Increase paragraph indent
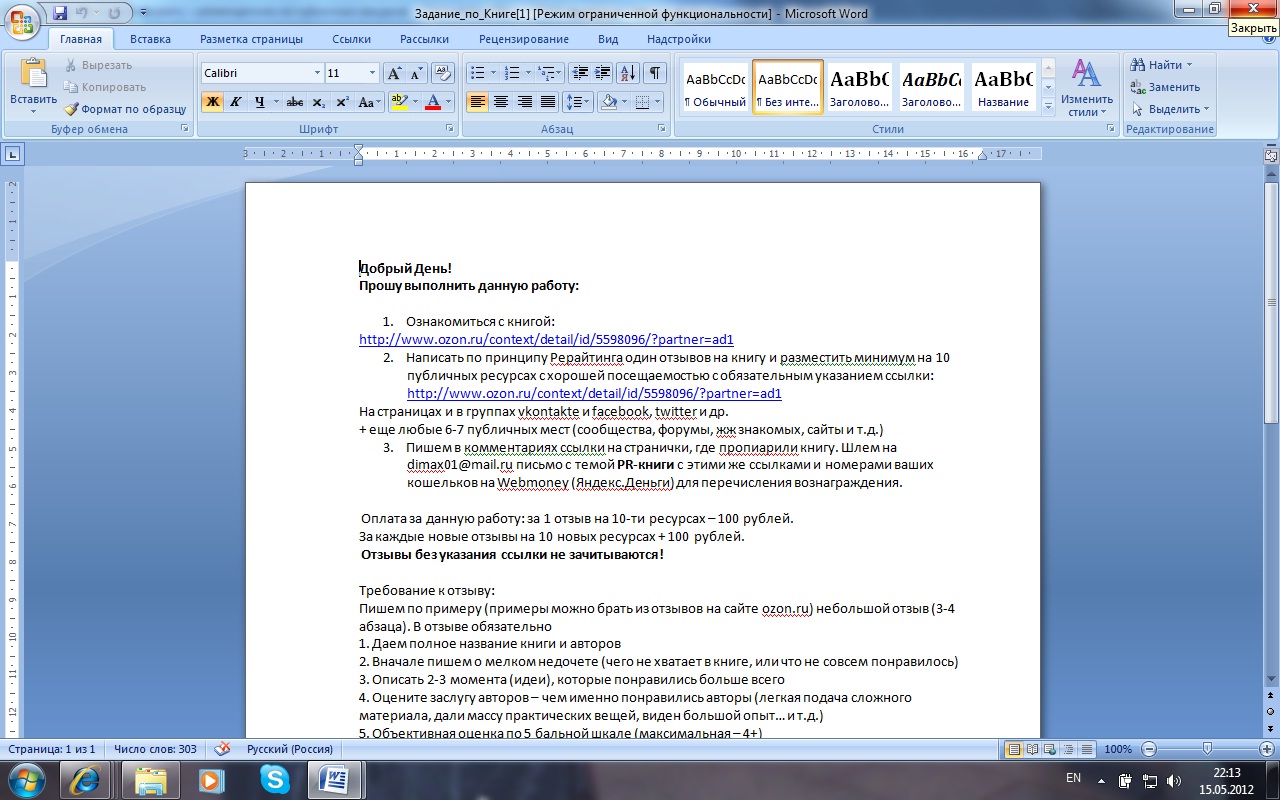 pyautogui.click(x=602, y=73)
